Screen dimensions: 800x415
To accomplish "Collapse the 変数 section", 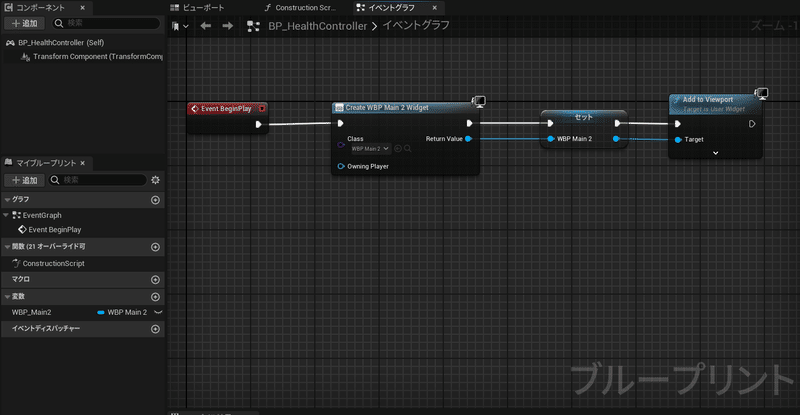I will click(x=7, y=297).
